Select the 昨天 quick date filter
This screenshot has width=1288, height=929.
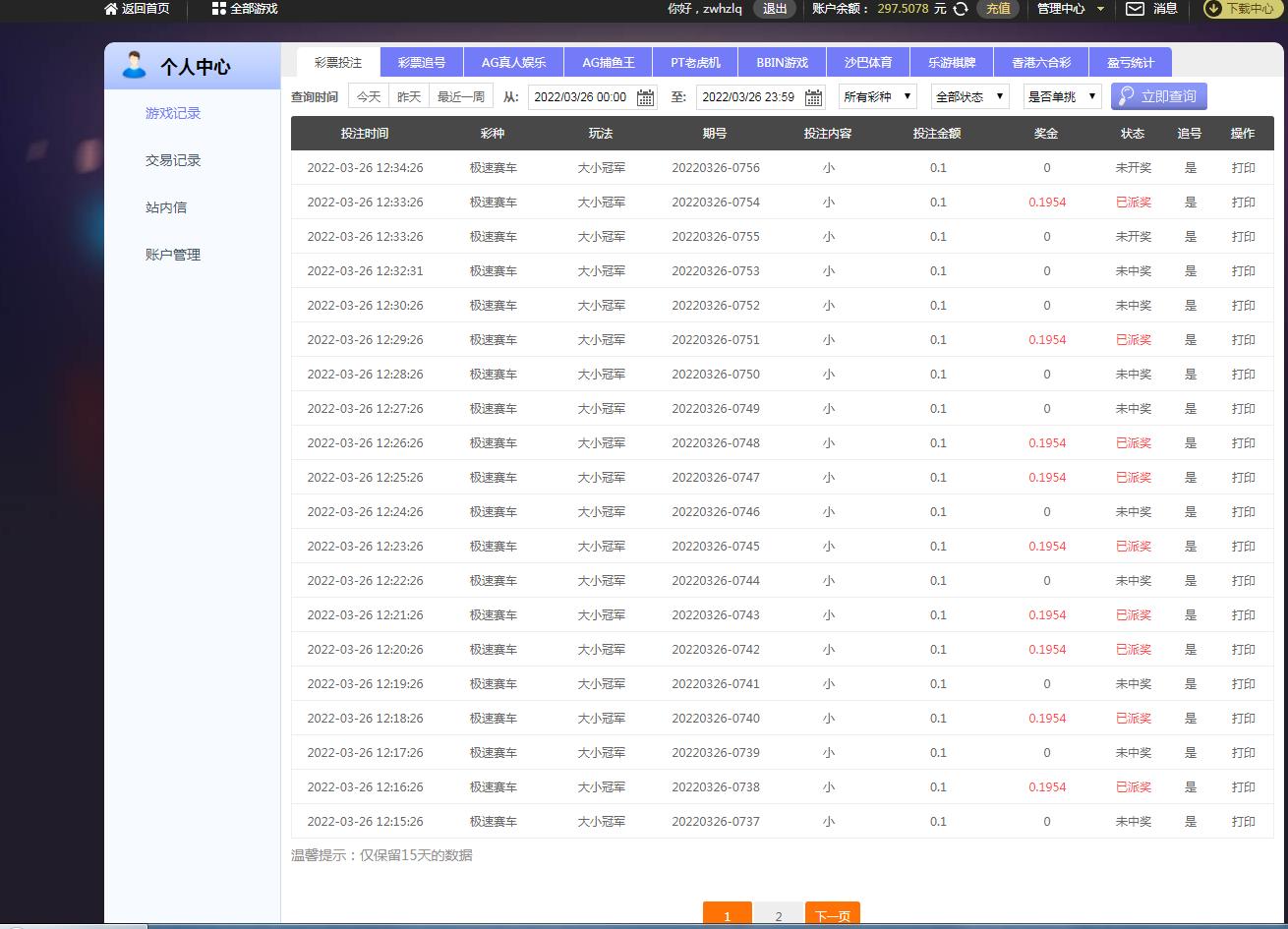click(x=409, y=96)
